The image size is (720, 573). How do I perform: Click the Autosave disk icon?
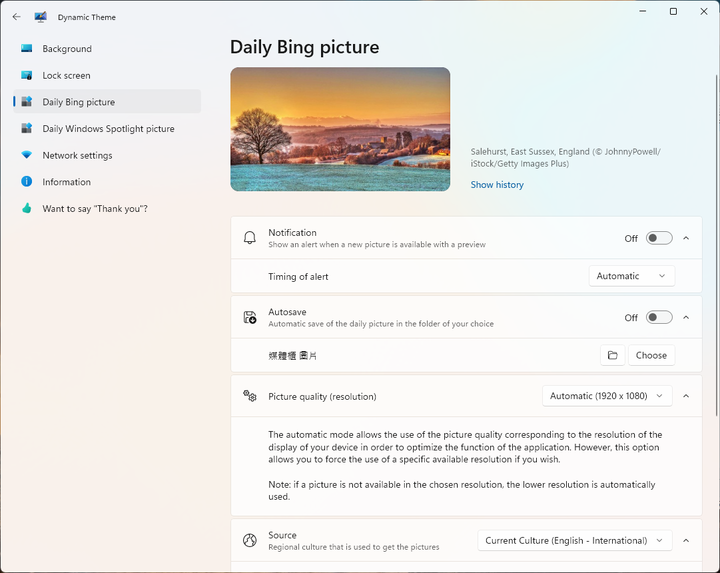click(x=250, y=317)
